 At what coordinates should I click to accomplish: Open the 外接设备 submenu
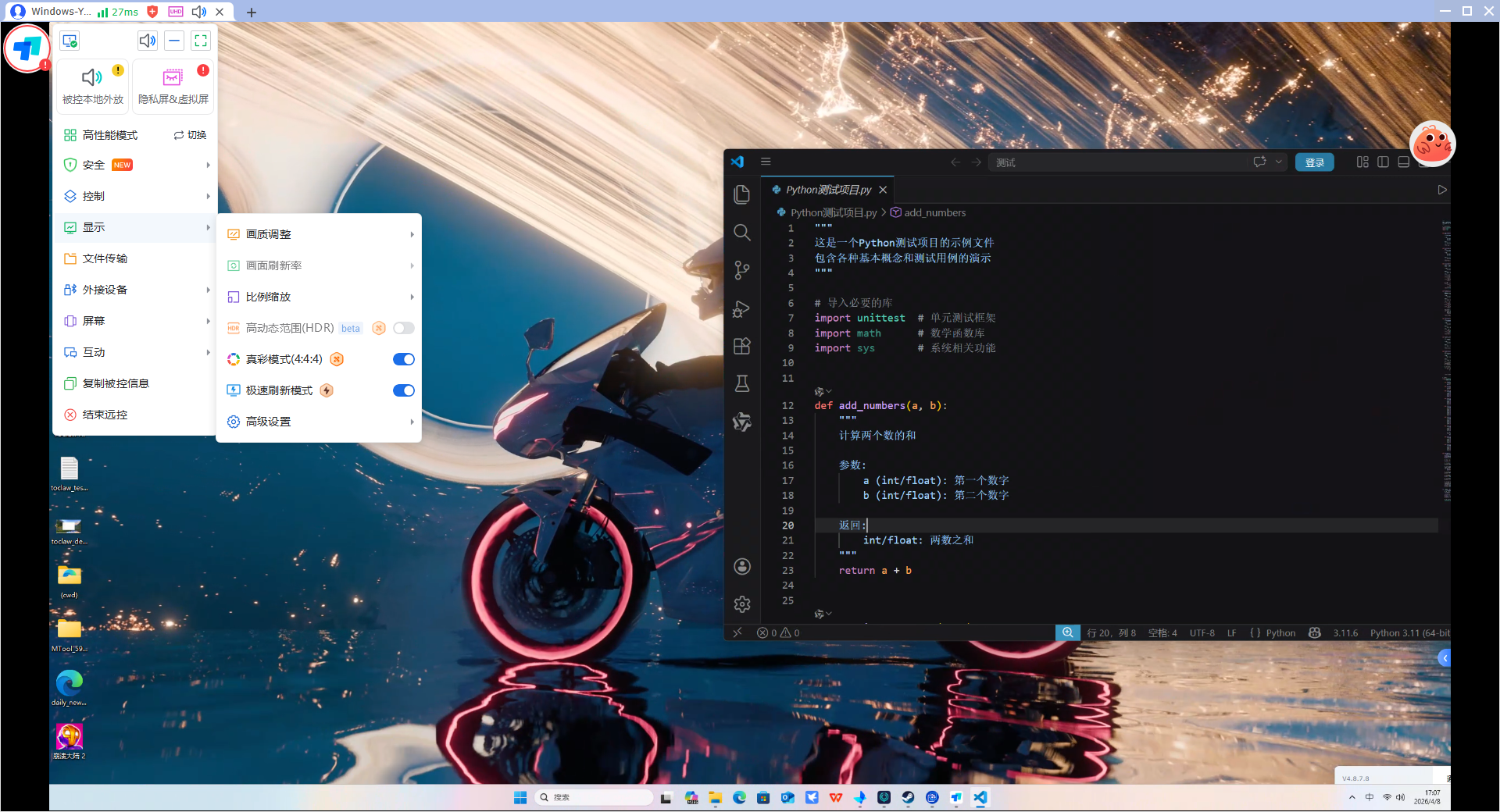[x=136, y=290]
